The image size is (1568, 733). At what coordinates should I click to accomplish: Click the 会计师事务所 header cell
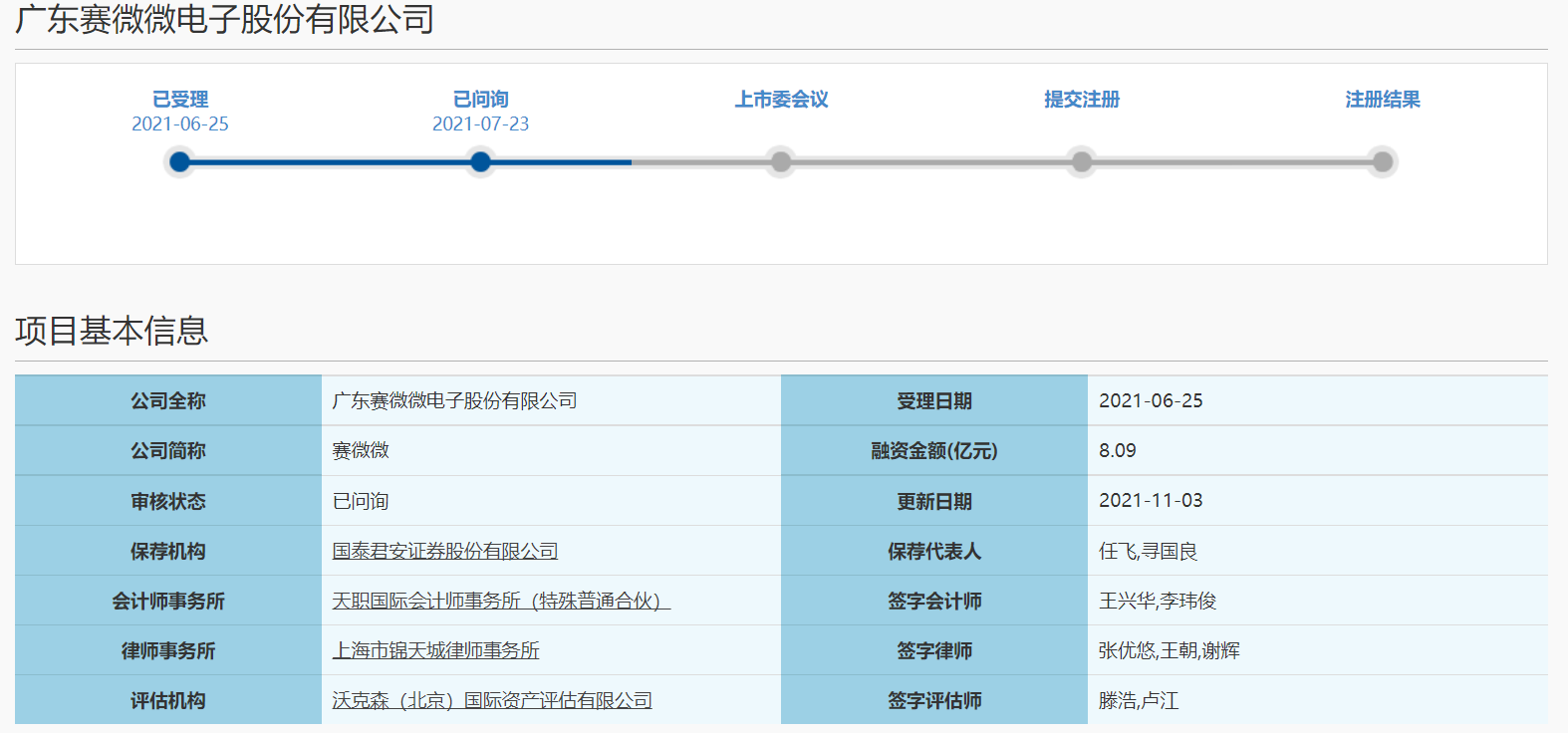point(168,601)
